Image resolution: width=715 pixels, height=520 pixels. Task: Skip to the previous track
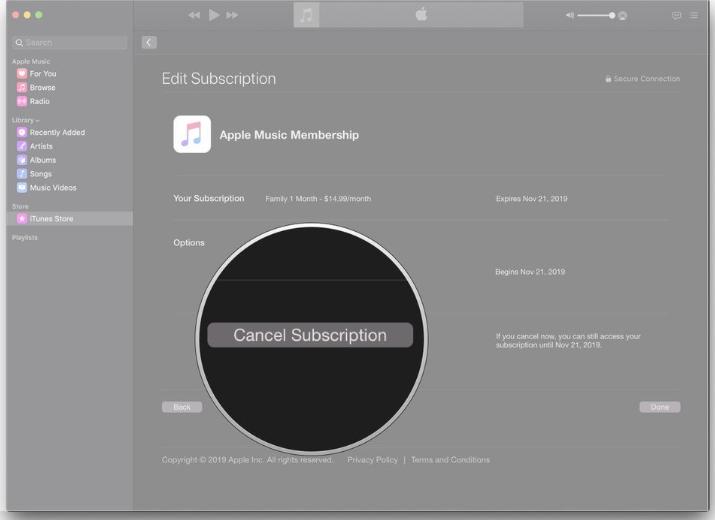[194, 15]
